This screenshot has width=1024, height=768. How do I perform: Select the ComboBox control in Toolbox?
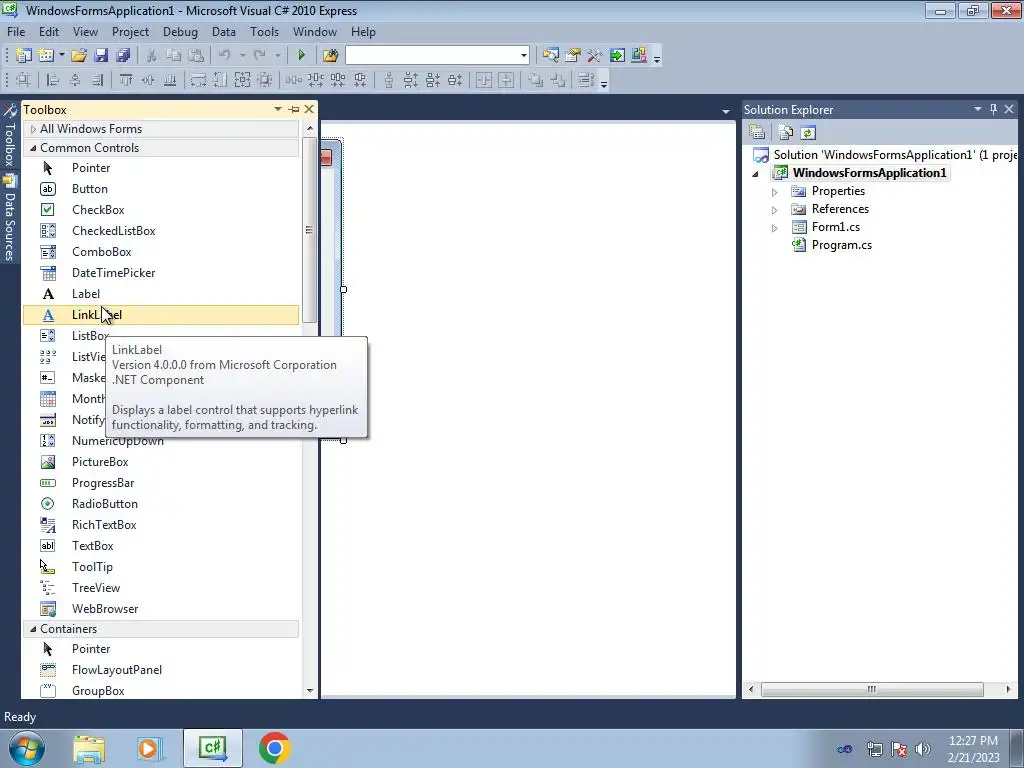[x=161, y=251]
